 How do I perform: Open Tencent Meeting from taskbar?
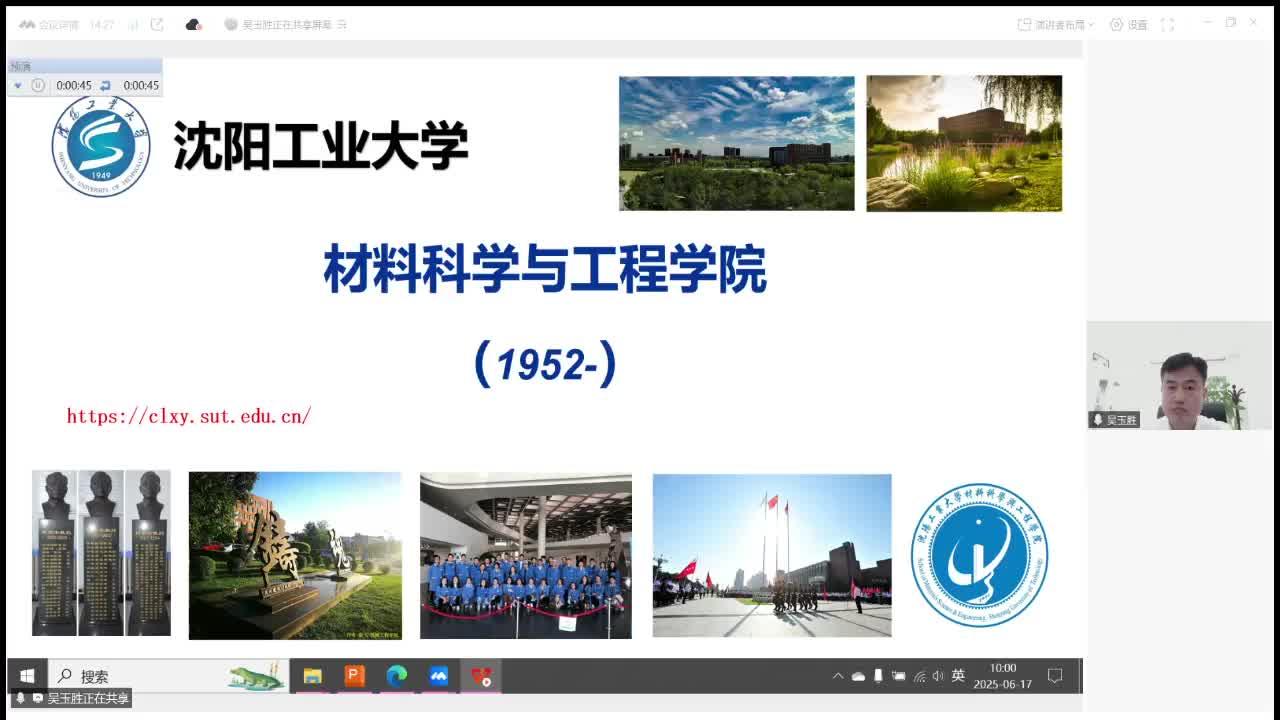point(439,676)
